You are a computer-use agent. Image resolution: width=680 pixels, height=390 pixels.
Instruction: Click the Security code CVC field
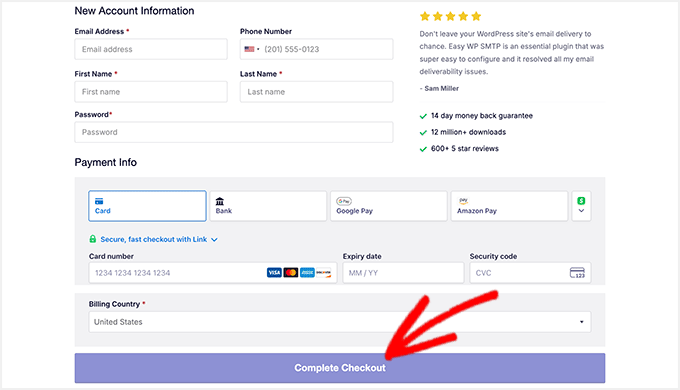tap(530, 273)
